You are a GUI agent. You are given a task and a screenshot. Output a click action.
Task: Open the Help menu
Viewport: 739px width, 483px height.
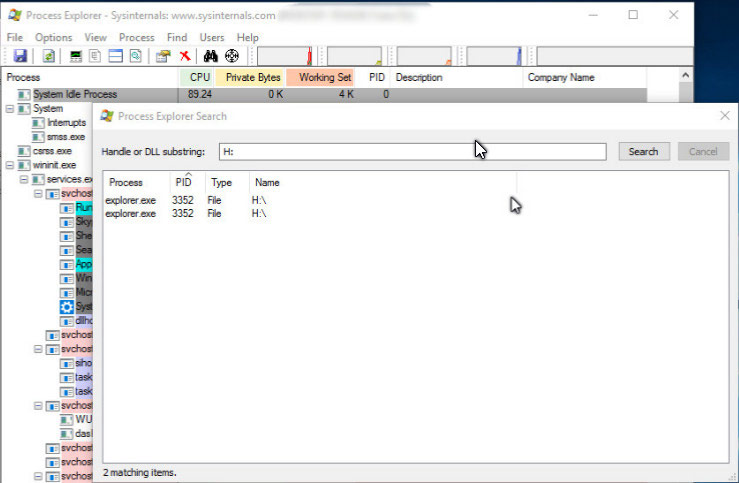pyautogui.click(x=247, y=37)
